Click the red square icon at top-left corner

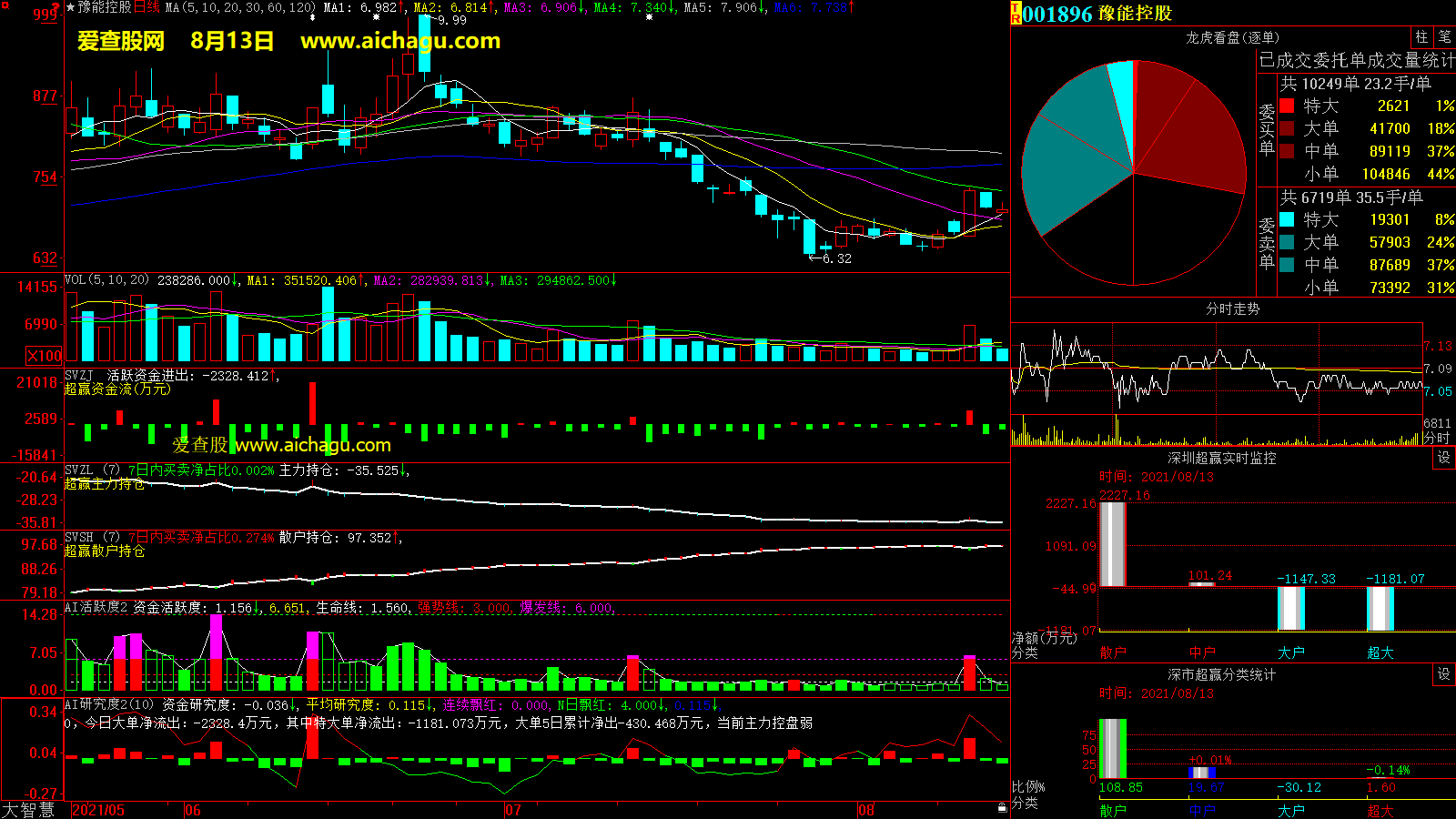[x=5, y=6]
